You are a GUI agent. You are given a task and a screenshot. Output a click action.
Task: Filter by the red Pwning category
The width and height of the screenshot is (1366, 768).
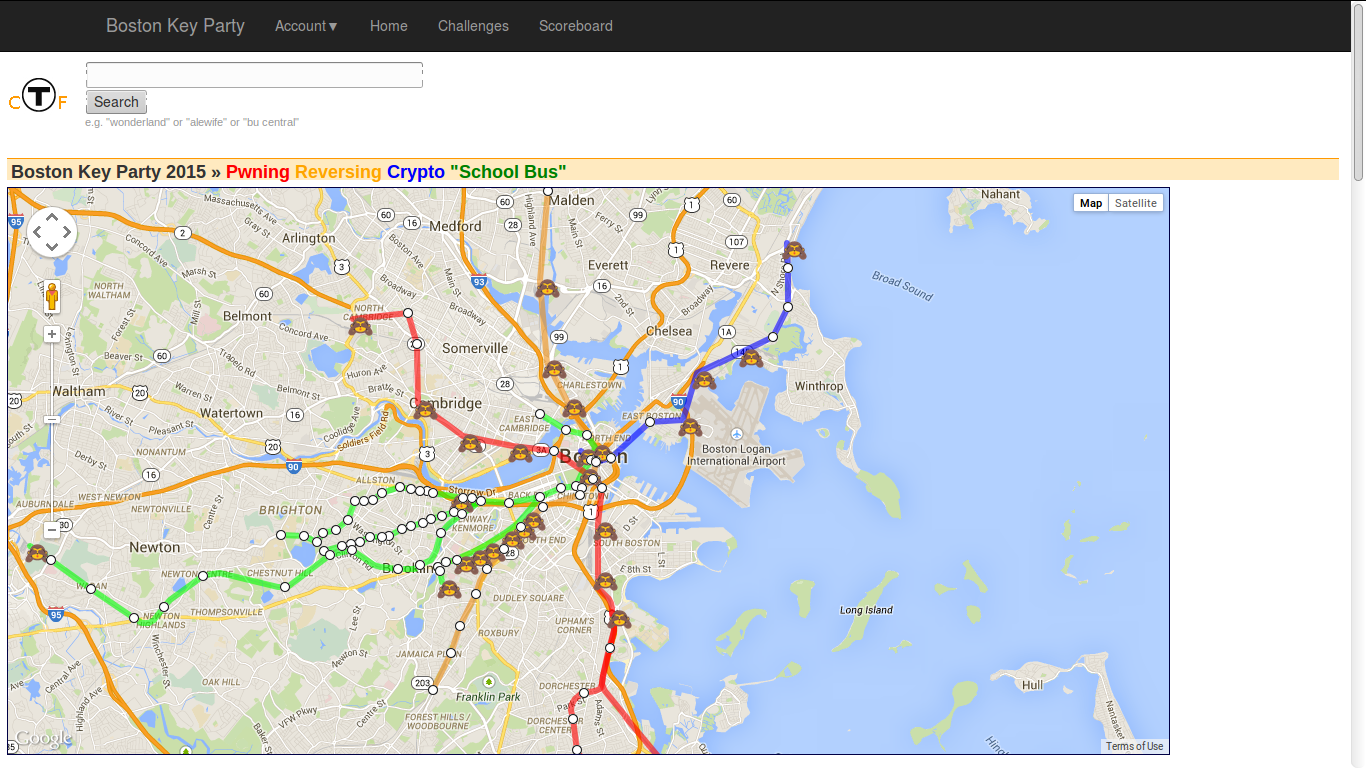click(258, 172)
